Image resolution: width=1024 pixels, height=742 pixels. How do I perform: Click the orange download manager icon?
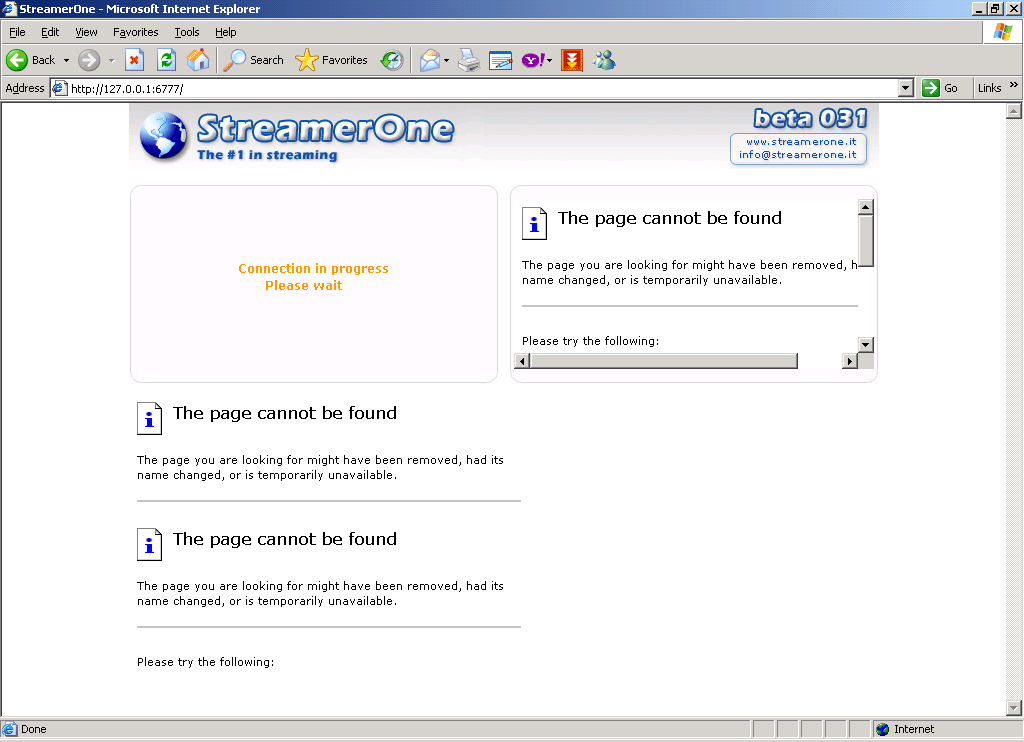tap(571, 60)
